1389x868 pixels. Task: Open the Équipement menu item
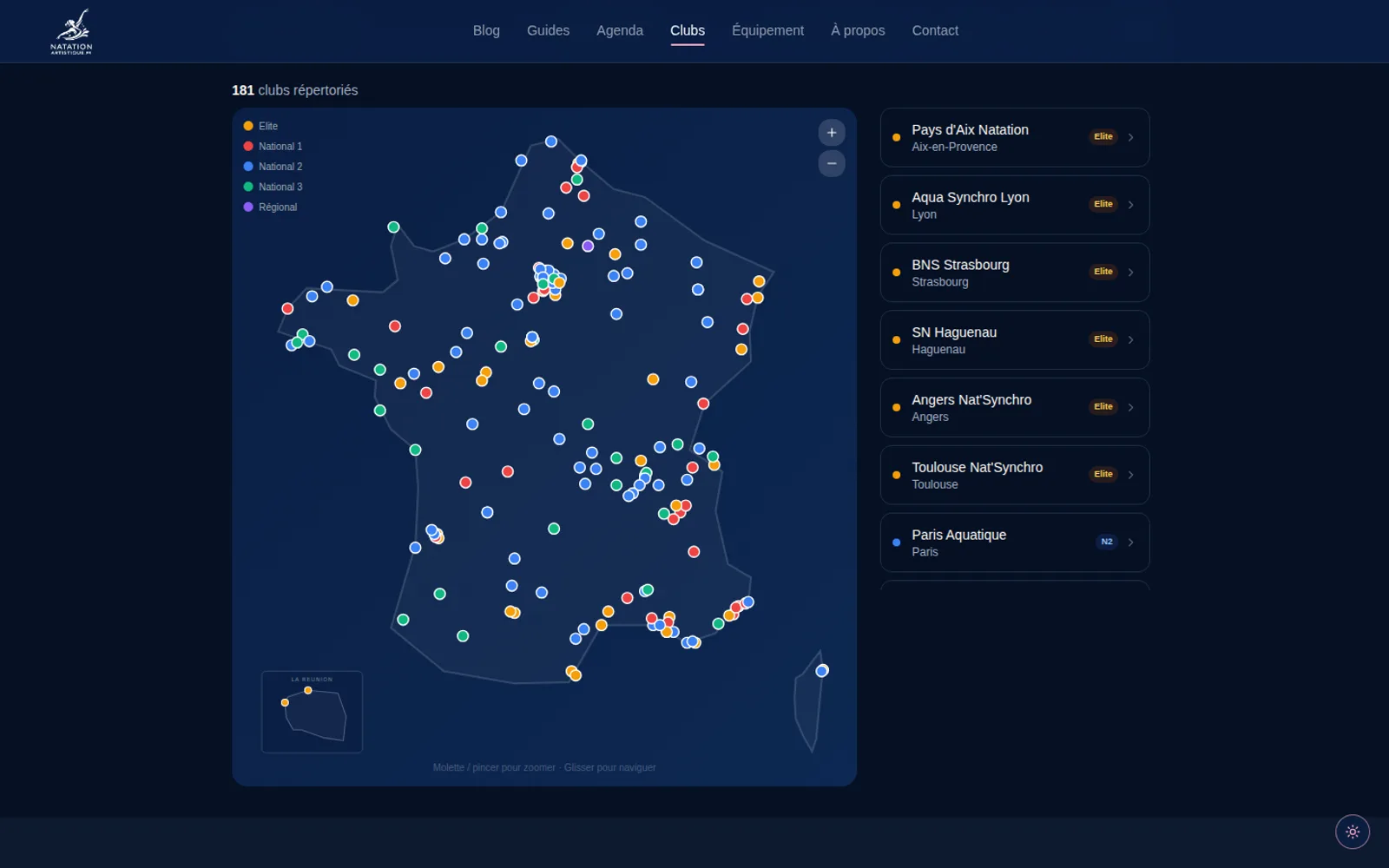pos(767,30)
